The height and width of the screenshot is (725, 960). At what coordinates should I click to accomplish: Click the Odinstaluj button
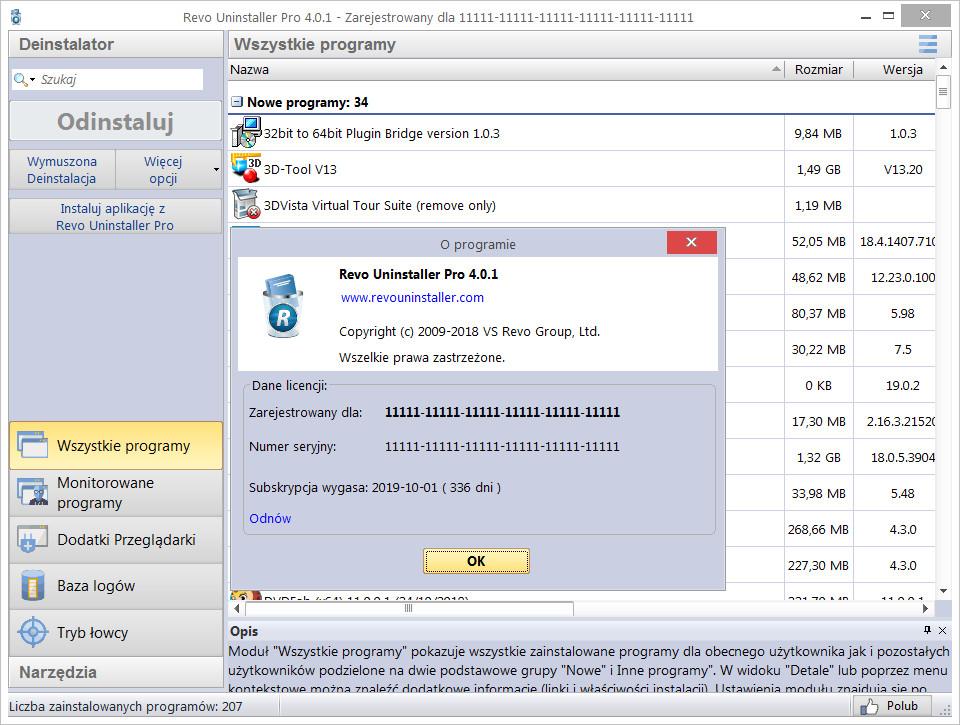point(116,121)
